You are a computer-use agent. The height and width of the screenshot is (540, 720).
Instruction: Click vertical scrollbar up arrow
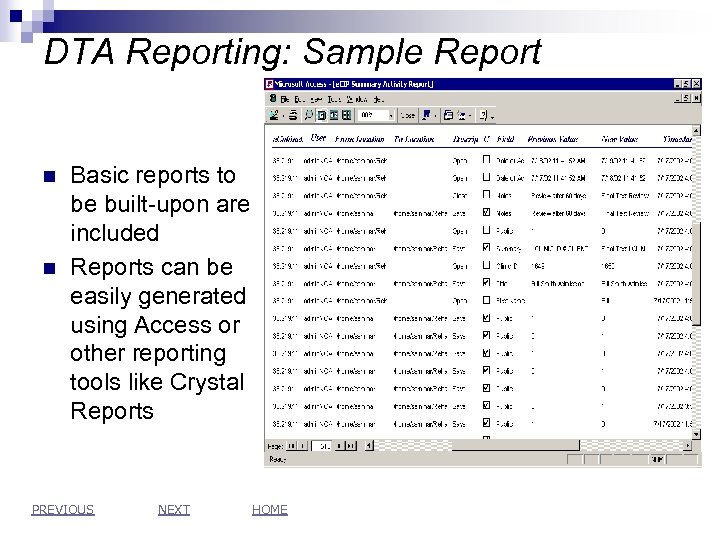pyautogui.click(x=697, y=130)
